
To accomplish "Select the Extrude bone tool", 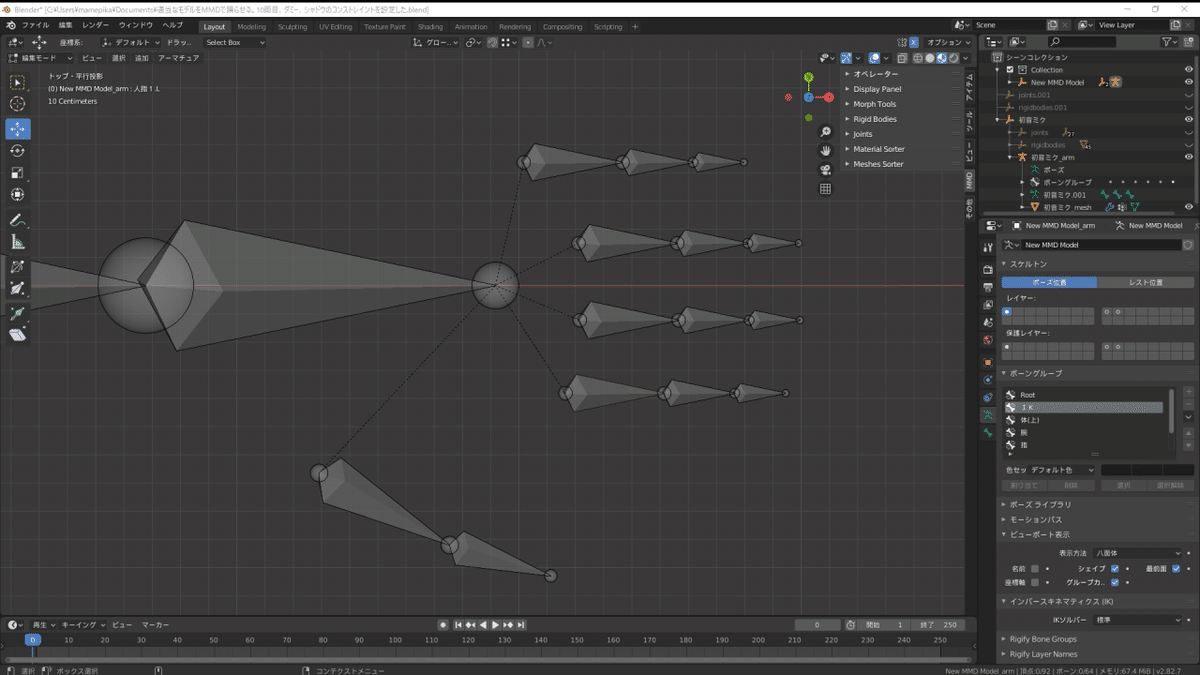I will 17,313.
